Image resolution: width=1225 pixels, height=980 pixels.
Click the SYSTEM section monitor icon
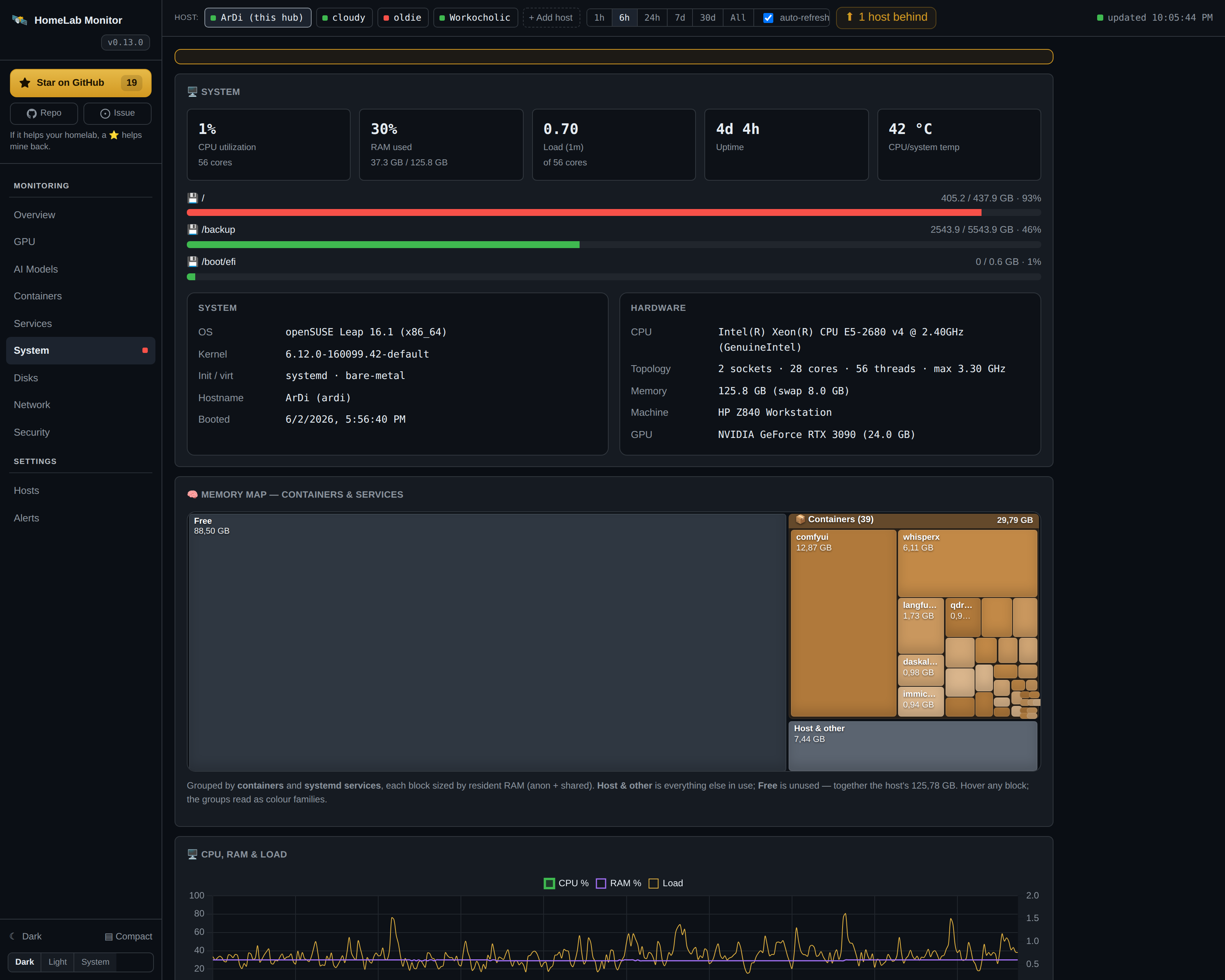click(193, 91)
